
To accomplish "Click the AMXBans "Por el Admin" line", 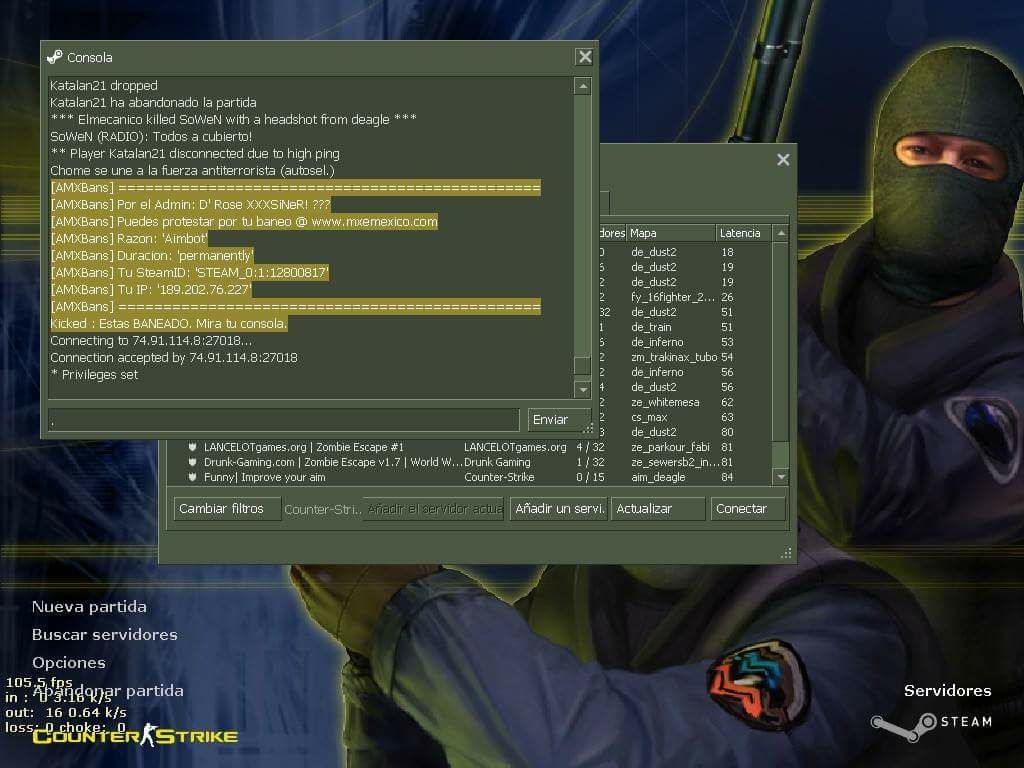I will [191, 204].
